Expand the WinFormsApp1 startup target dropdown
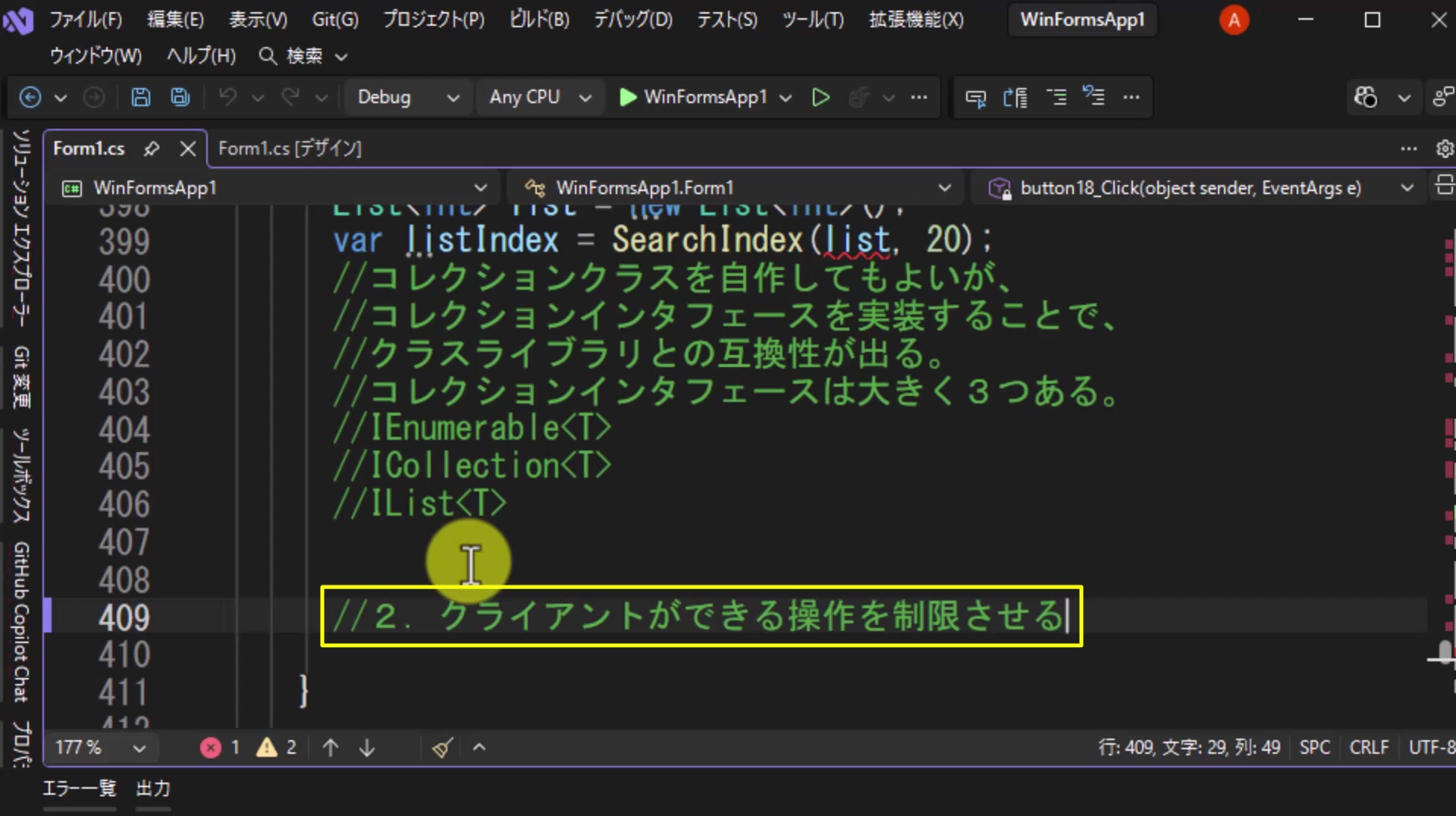Screen dimensions: 1456x816 pyautogui.click(x=786, y=98)
